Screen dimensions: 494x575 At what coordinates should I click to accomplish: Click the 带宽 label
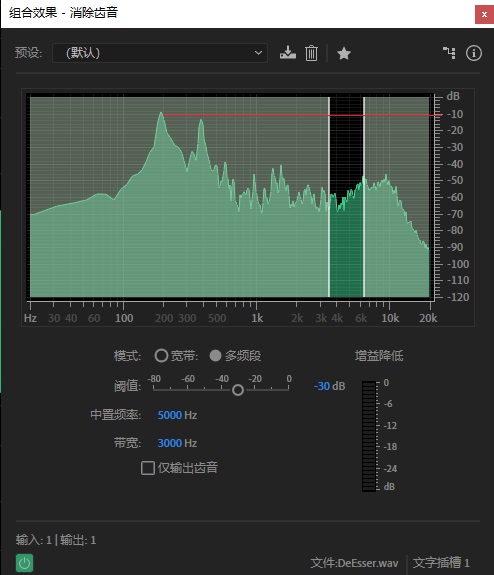click(127, 443)
